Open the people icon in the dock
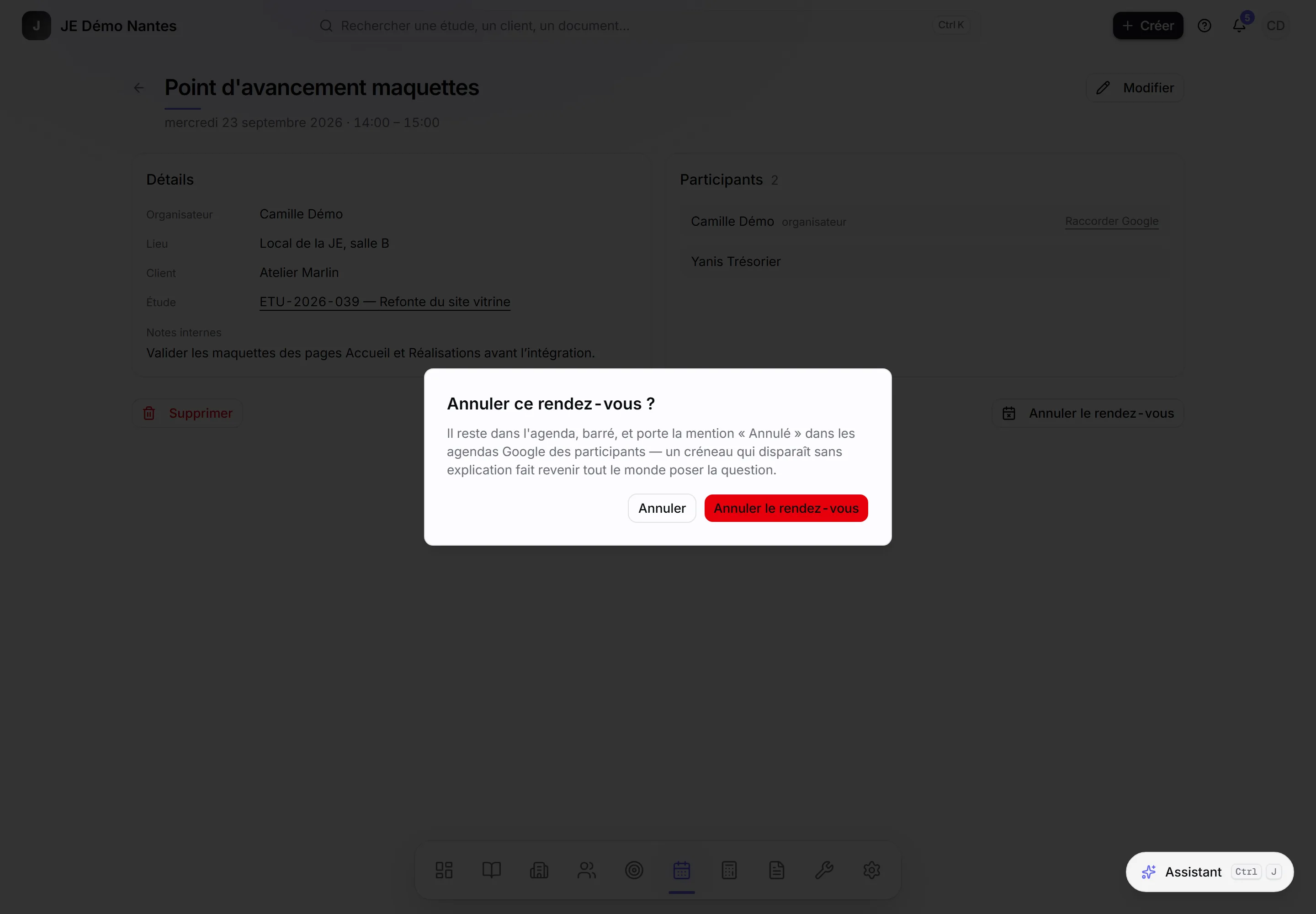The height and width of the screenshot is (914, 1316). click(x=586, y=870)
